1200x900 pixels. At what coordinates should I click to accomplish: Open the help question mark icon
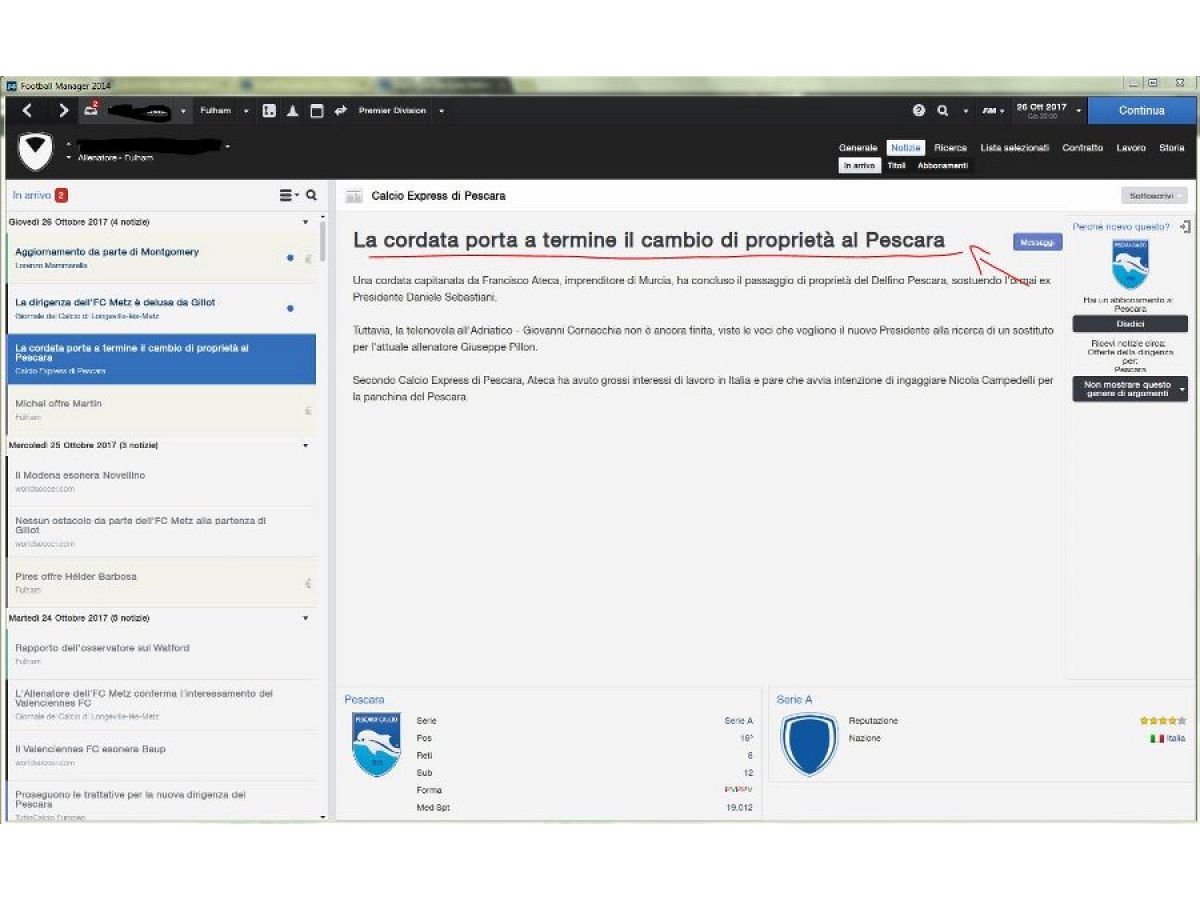919,111
